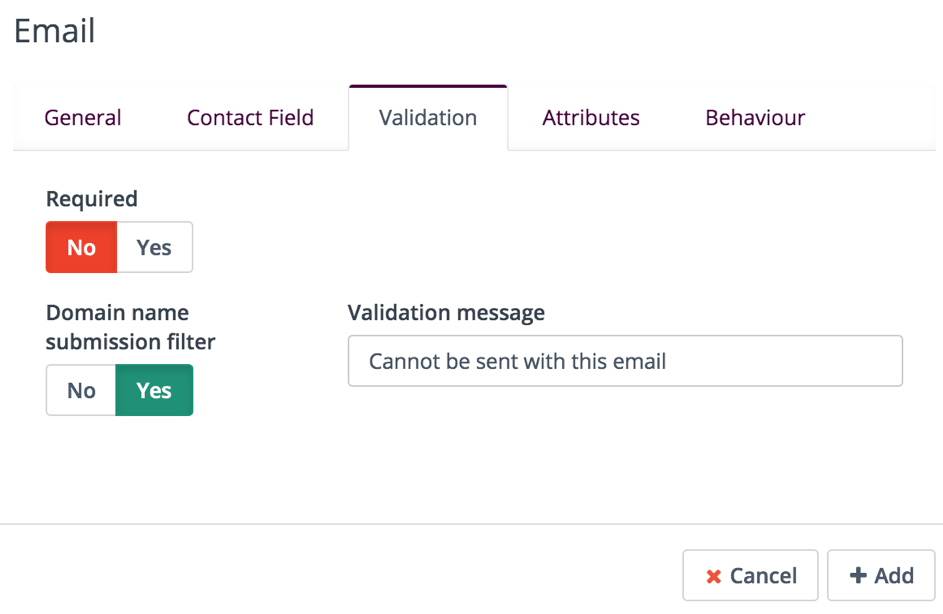Screen dimensions: 943x614
Task: Set Required to No
Action: 81,247
